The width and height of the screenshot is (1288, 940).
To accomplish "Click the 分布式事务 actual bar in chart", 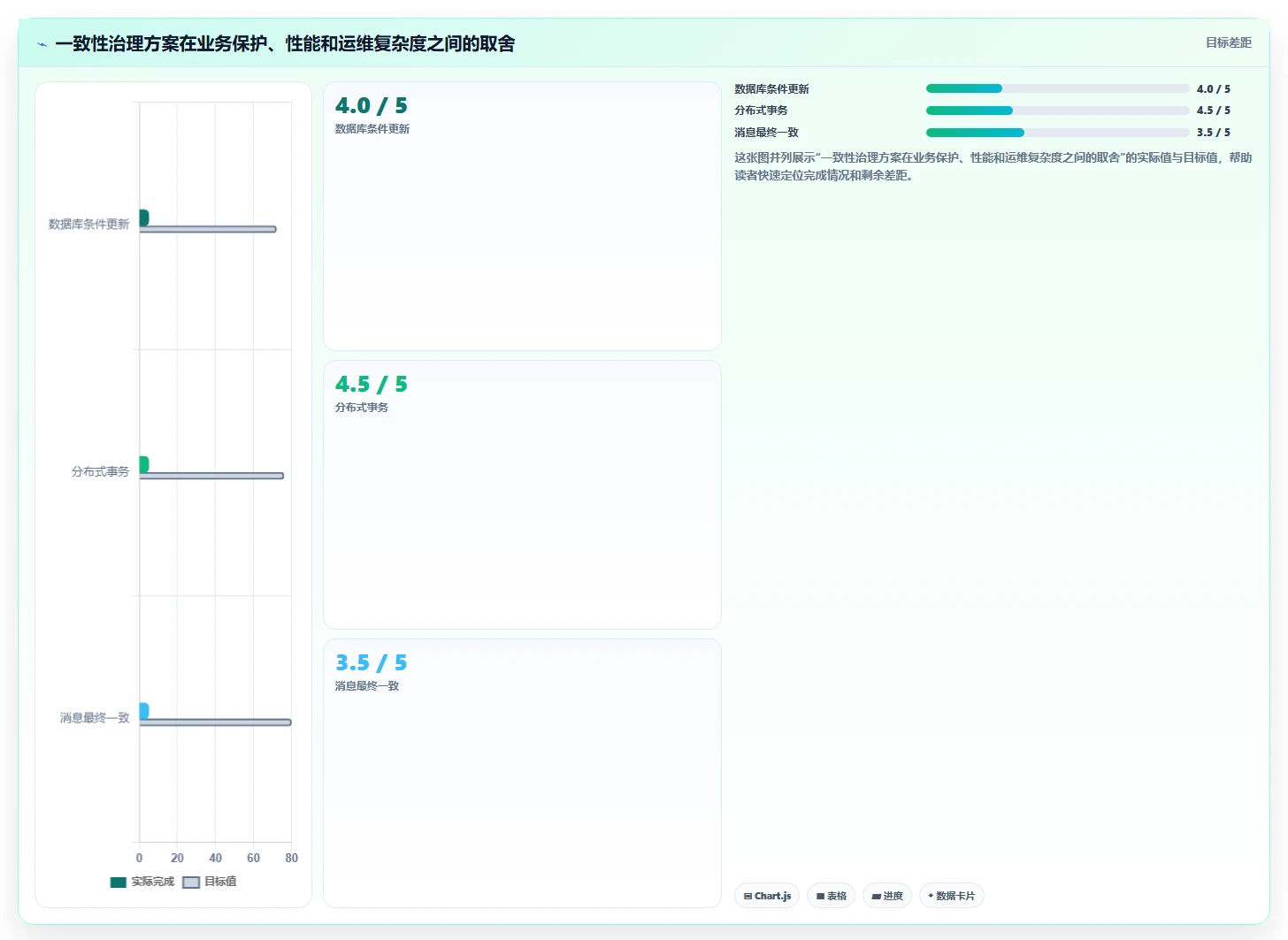I will 143,464.
